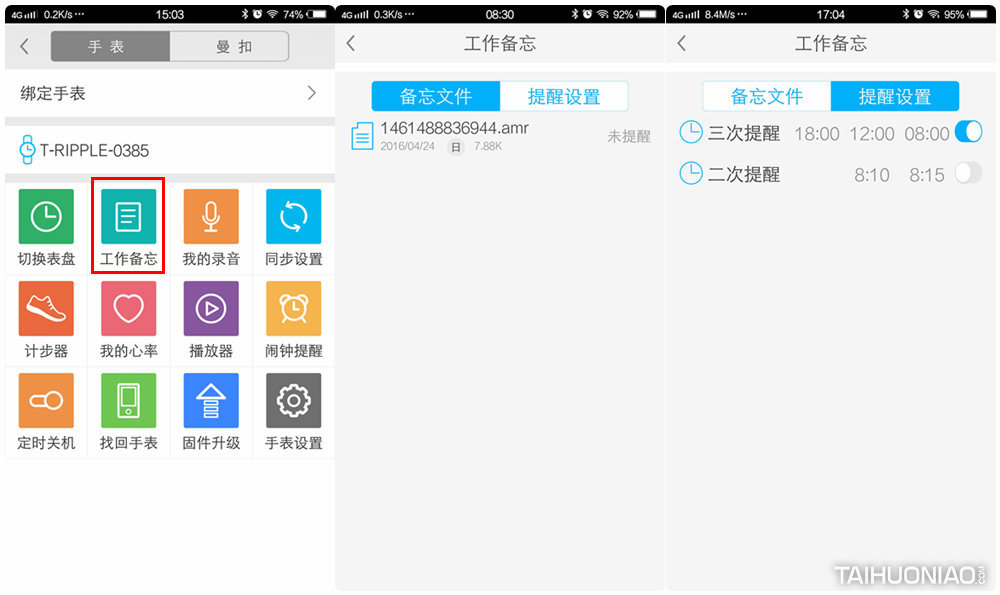Select the 备忘文件 tab

click(x=765, y=96)
